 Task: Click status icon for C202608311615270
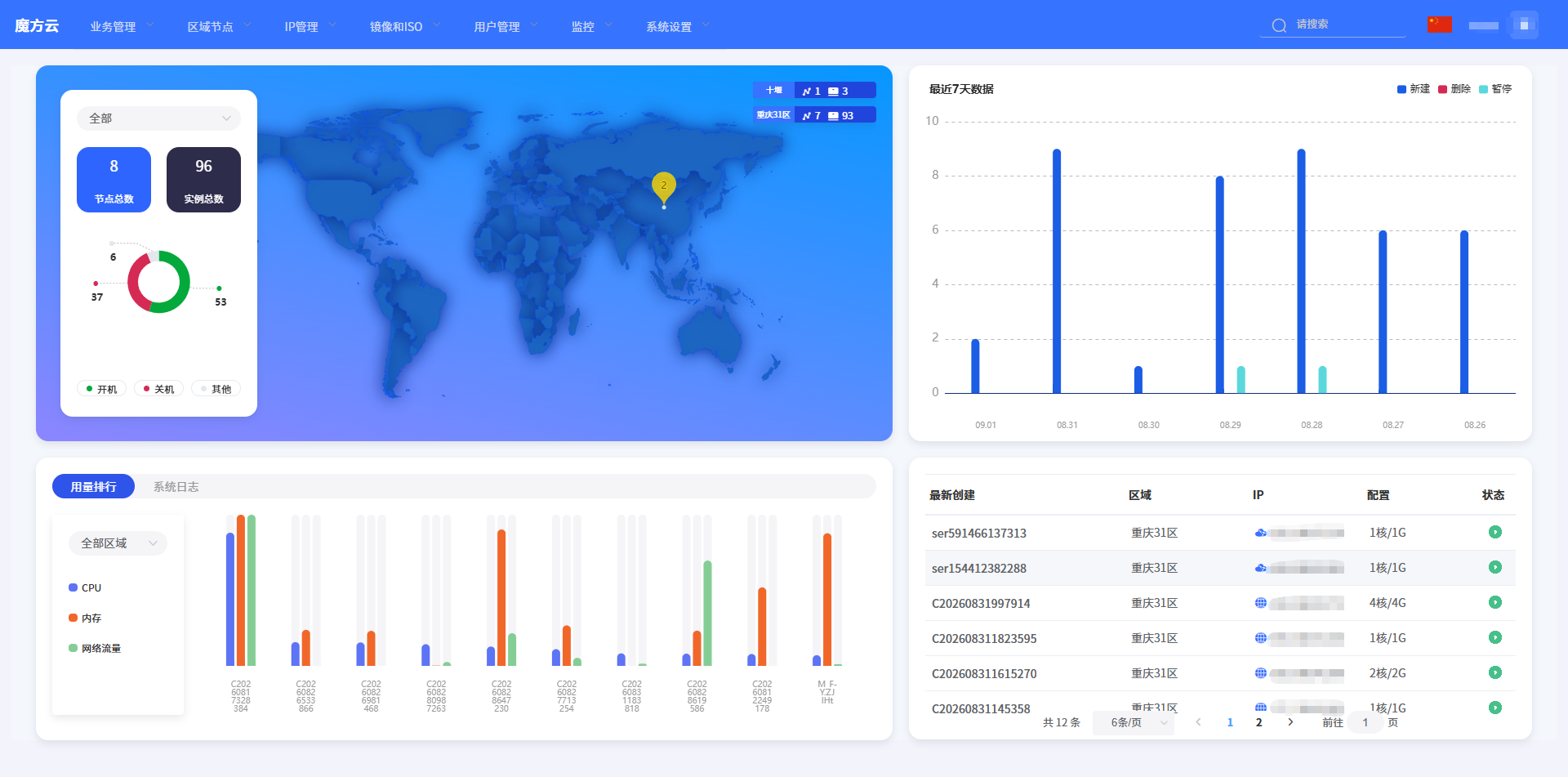(1495, 672)
